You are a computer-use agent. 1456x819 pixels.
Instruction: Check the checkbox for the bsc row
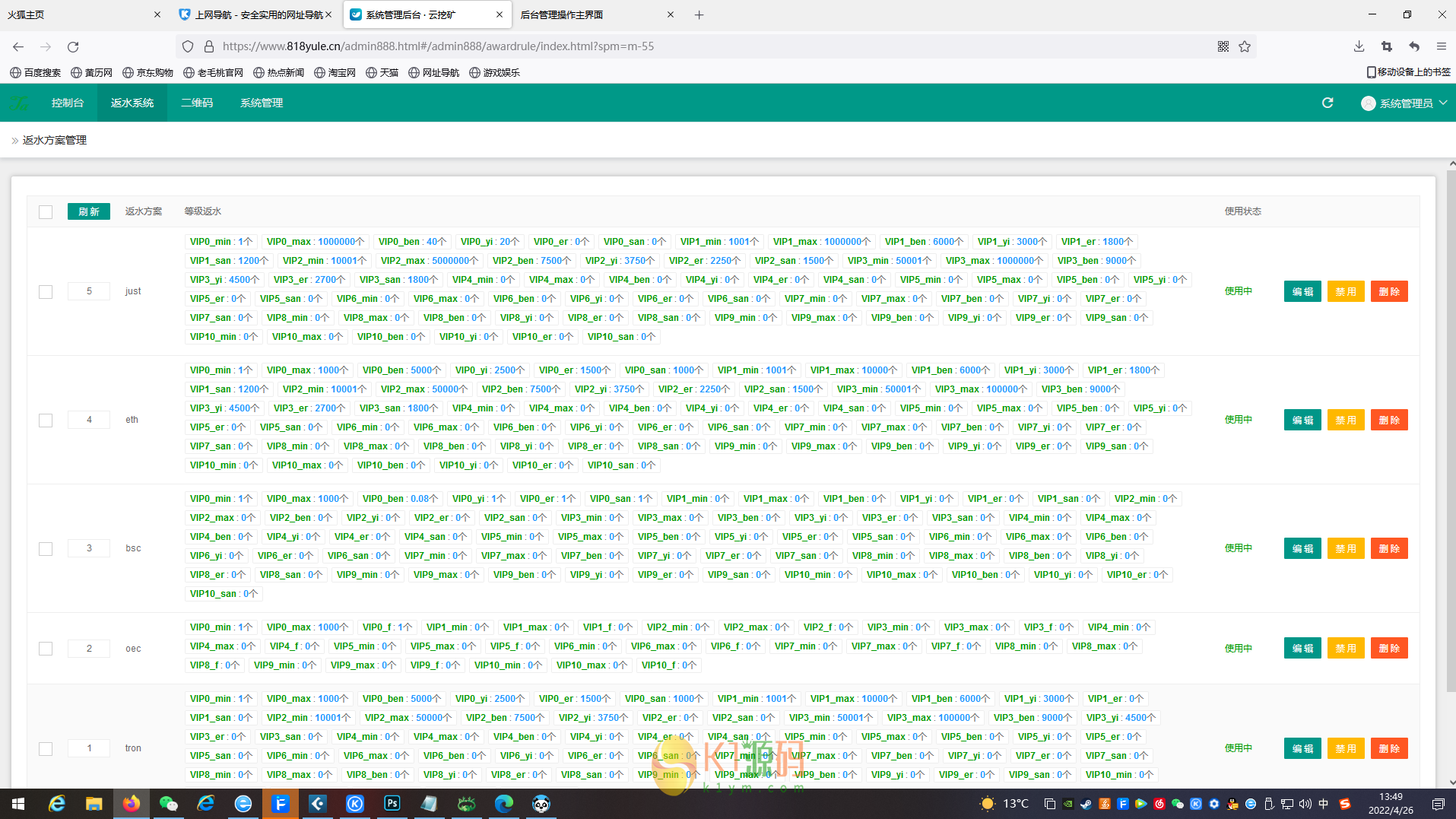(46, 549)
